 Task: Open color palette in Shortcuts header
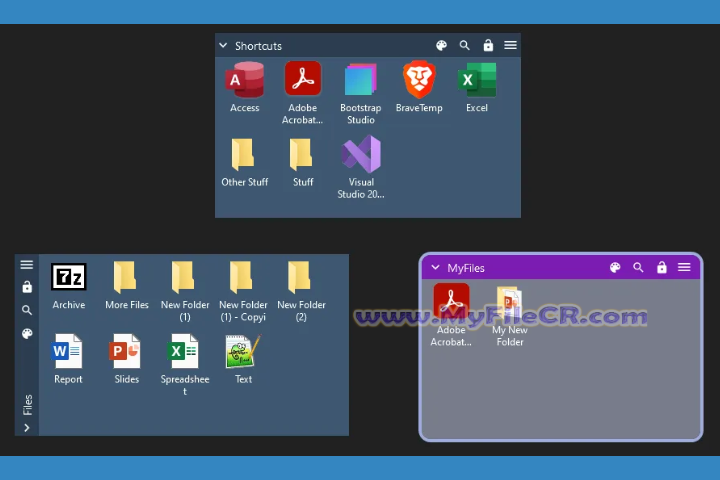pyautogui.click(x=441, y=45)
